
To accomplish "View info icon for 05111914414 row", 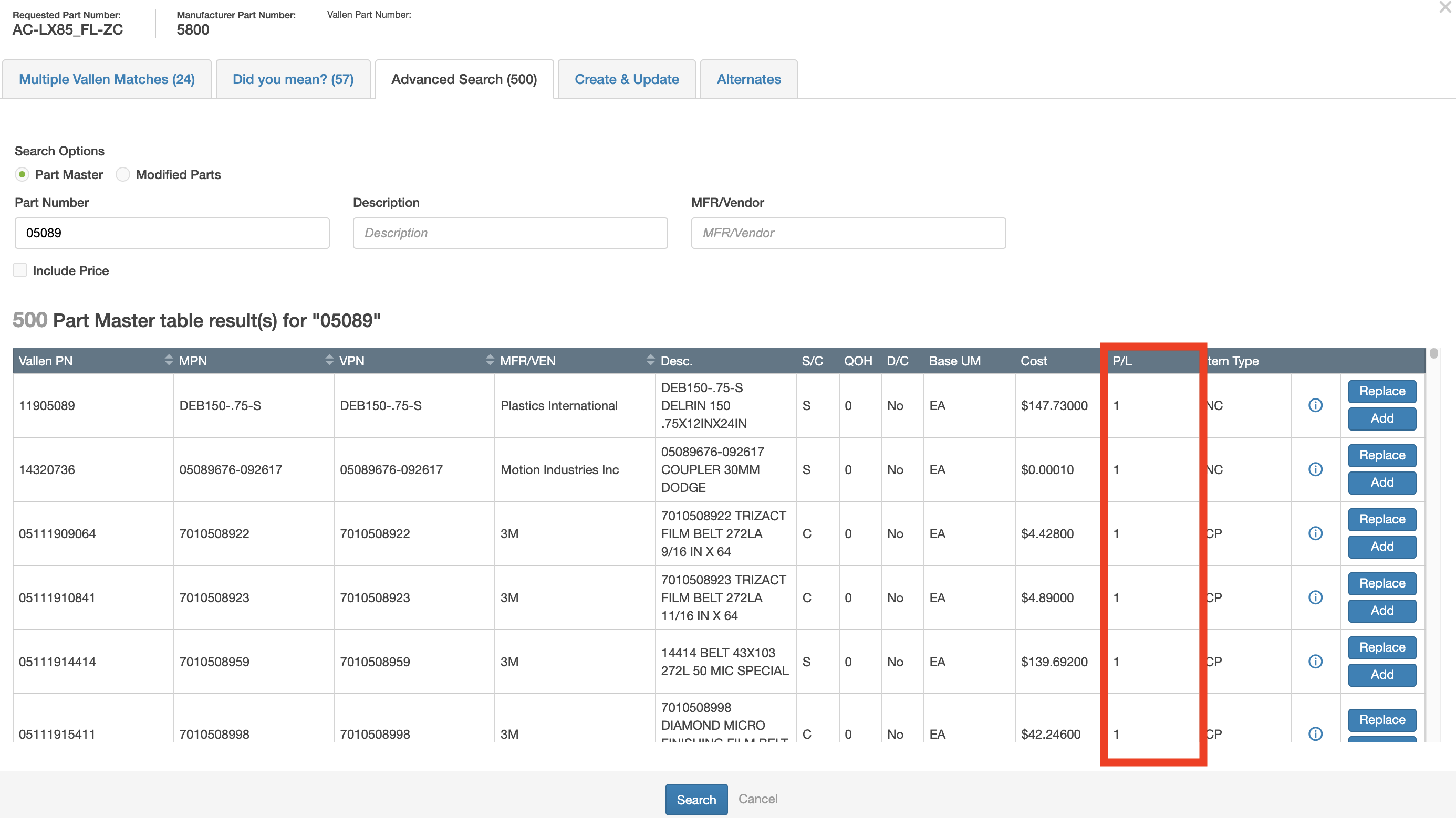I will (x=1315, y=661).
